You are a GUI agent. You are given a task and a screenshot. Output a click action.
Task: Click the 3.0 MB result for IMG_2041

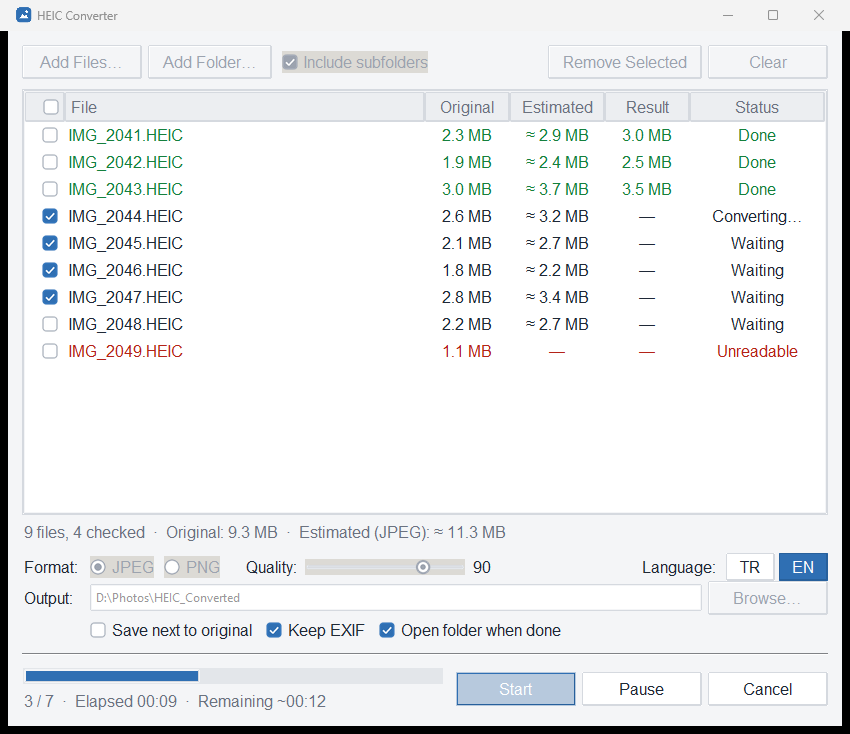647,135
